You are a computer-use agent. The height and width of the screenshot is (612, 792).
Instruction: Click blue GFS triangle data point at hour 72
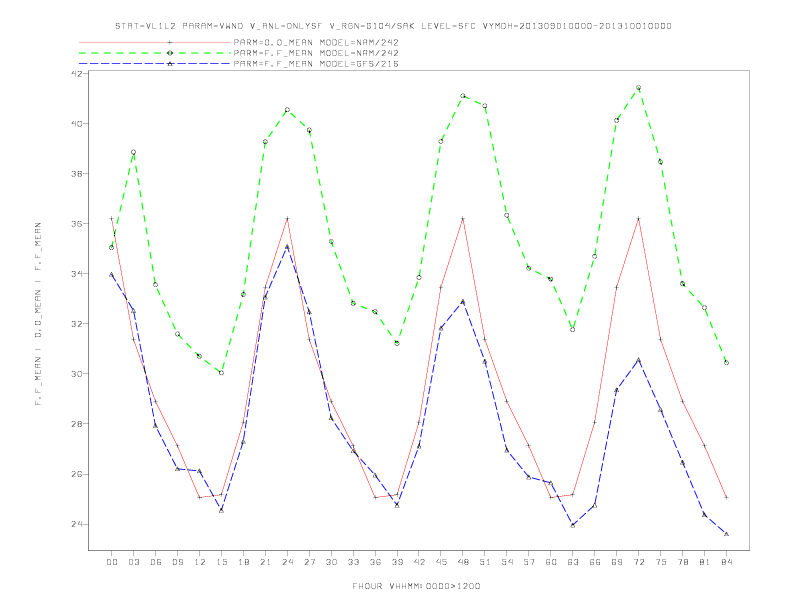[x=638, y=360]
